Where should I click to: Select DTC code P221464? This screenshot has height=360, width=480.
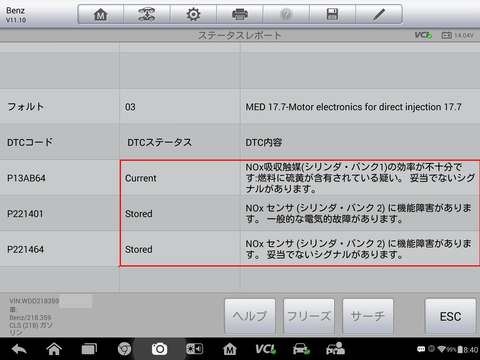pyautogui.click(x=25, y=249)
